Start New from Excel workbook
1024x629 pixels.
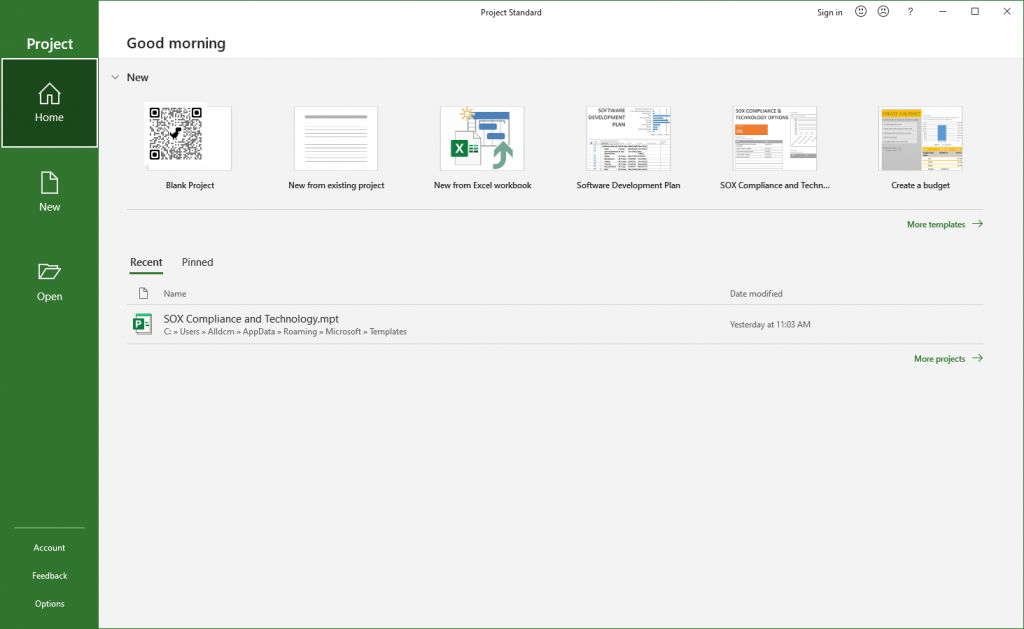click(x=482, y=138)
